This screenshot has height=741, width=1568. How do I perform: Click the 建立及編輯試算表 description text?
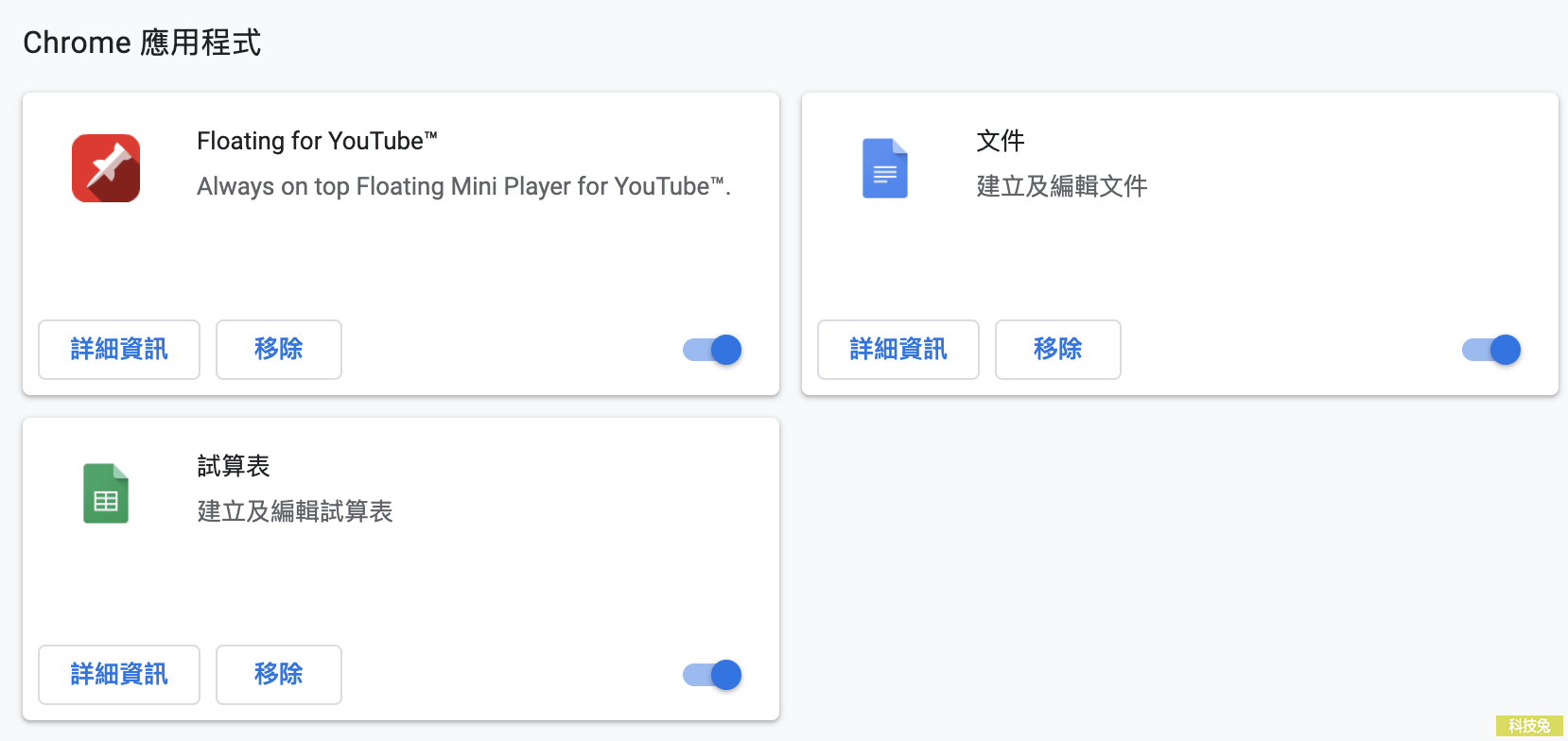tap(295, 511)
